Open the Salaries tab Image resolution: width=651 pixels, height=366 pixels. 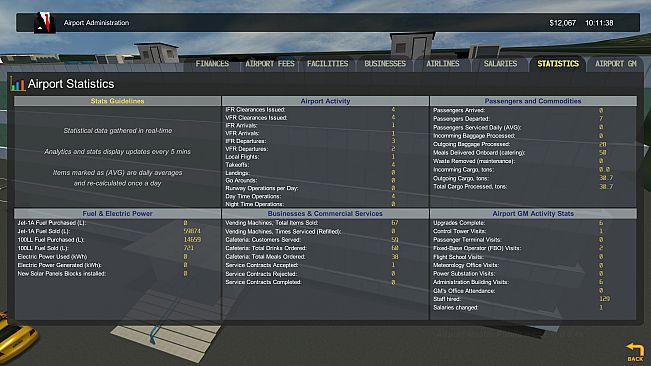coord(500,63)
